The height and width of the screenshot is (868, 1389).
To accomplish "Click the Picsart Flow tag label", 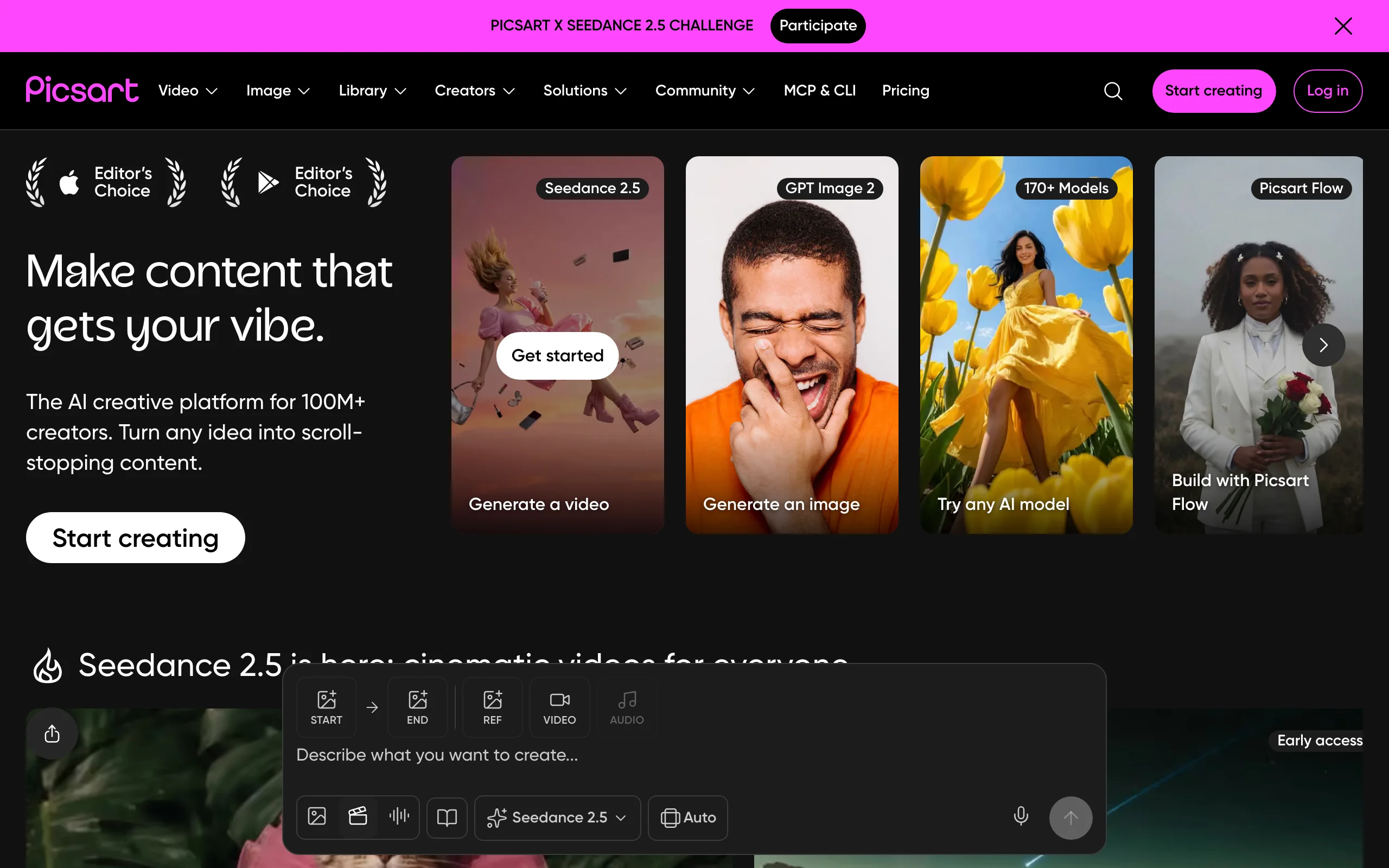I will tap(1301, 188).
